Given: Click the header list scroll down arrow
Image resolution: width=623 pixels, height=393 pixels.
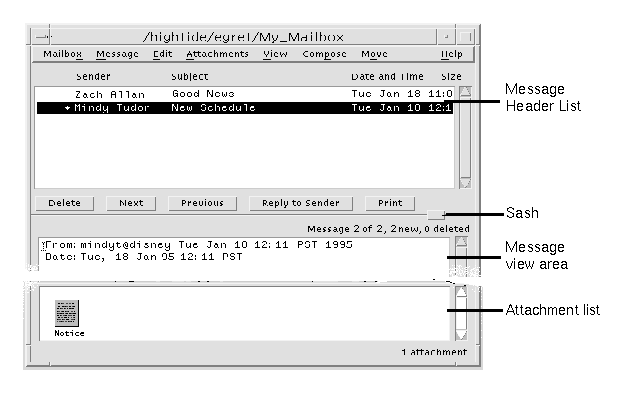Looking at the screenshot, I should pos(465,183).
